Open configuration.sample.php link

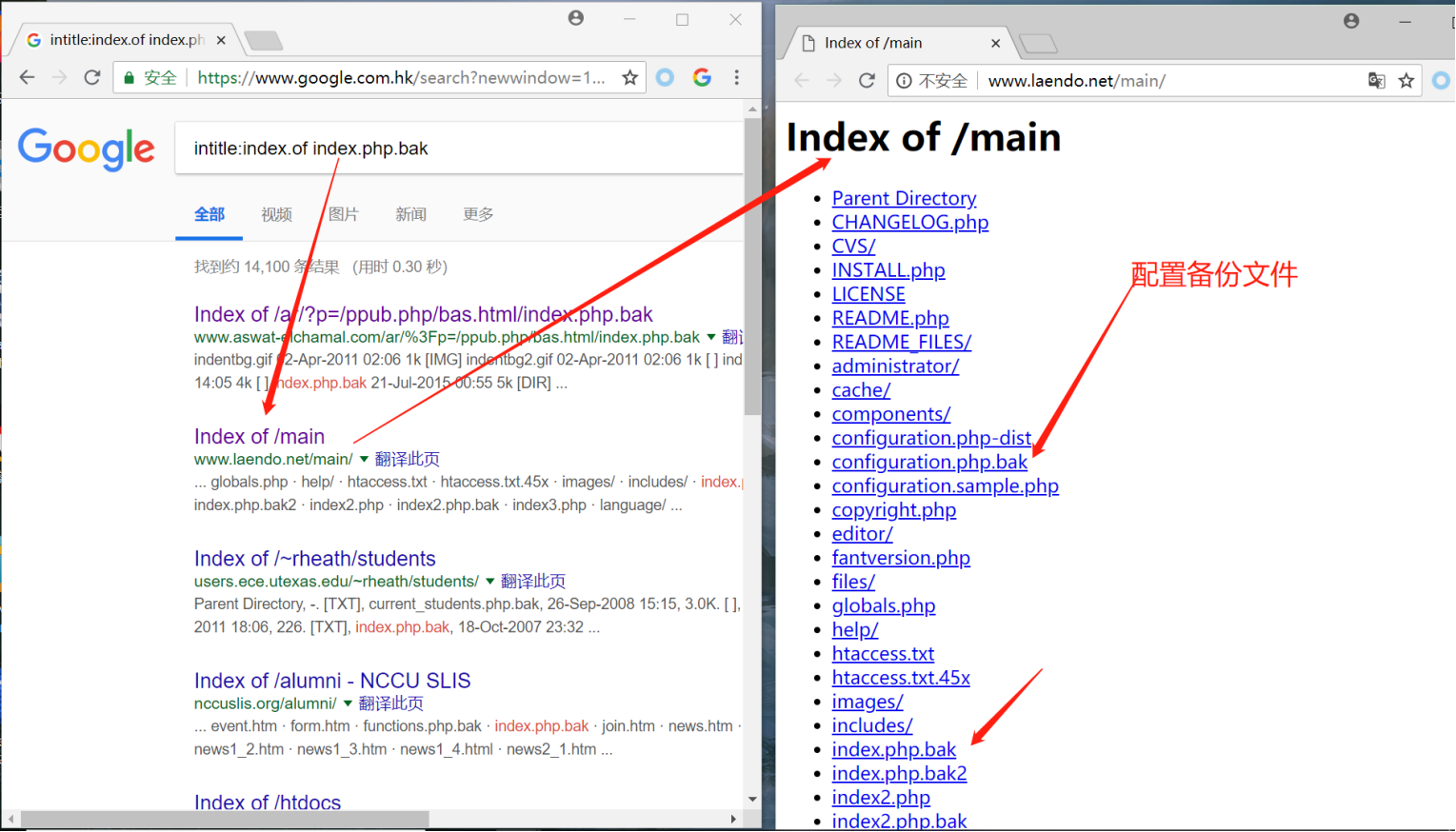(945, 485)
